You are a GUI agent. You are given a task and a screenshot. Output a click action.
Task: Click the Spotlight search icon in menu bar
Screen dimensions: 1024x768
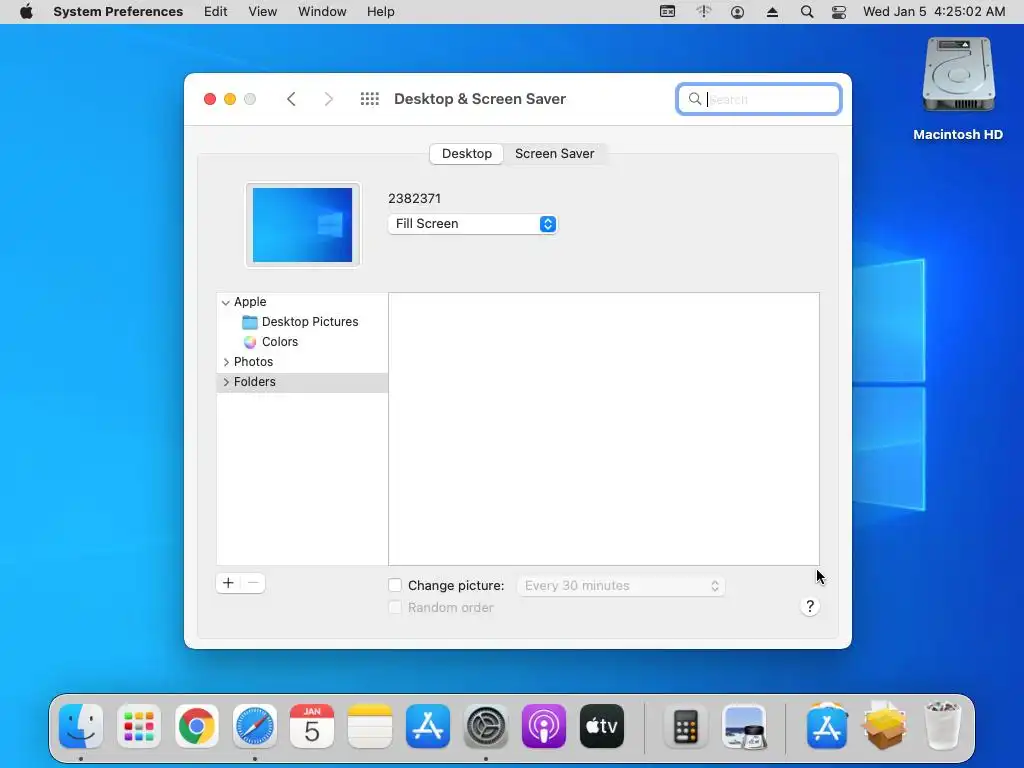807,12
